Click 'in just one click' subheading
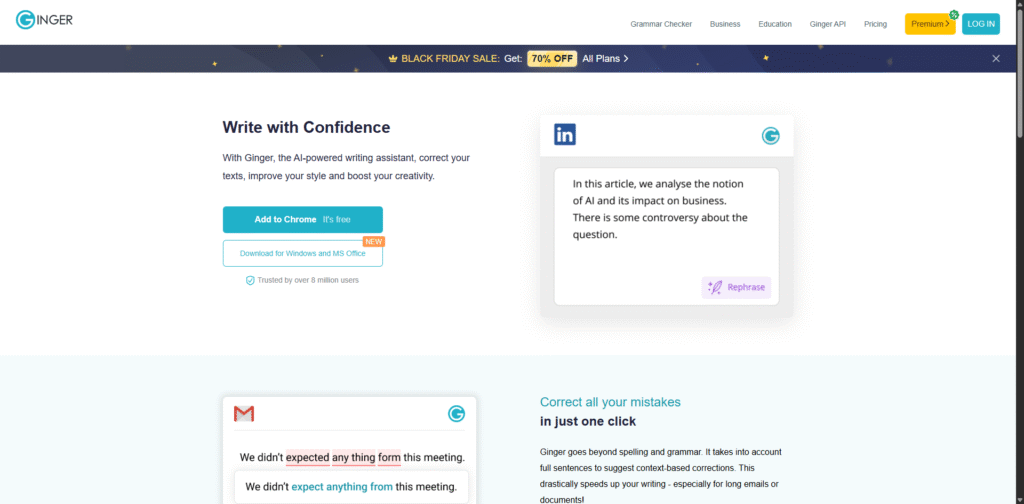Screen dimensions: 1024x504 (588, 422)
